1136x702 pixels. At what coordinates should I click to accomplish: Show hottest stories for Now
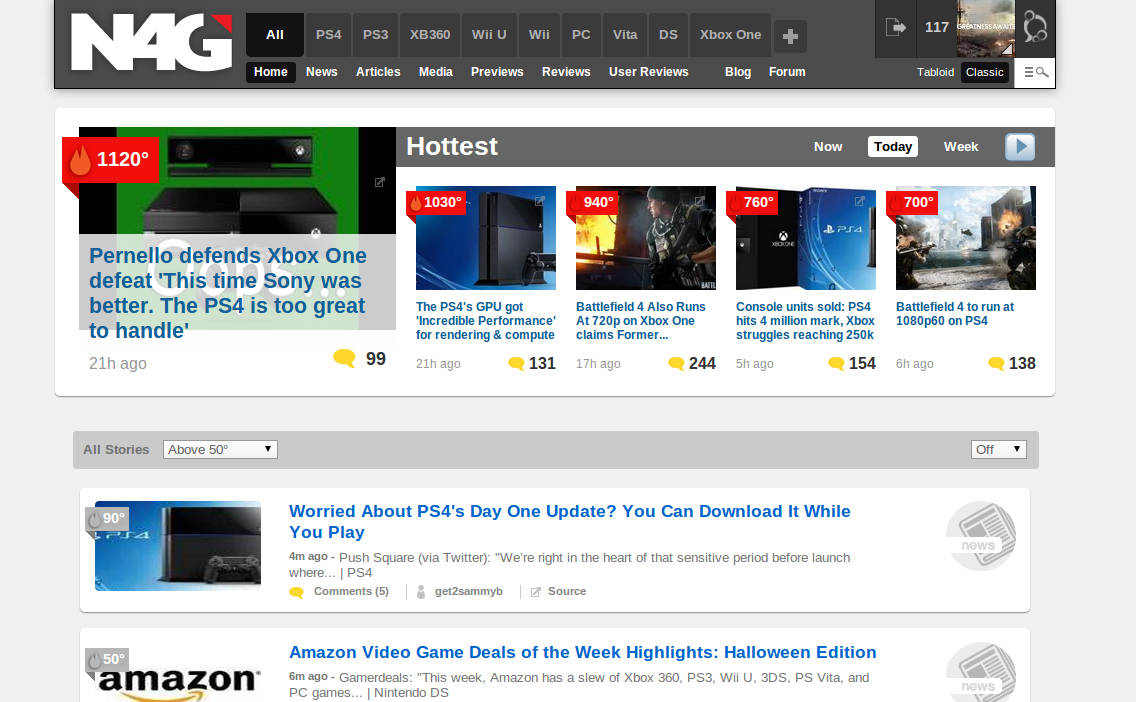(x=828, y=147)
